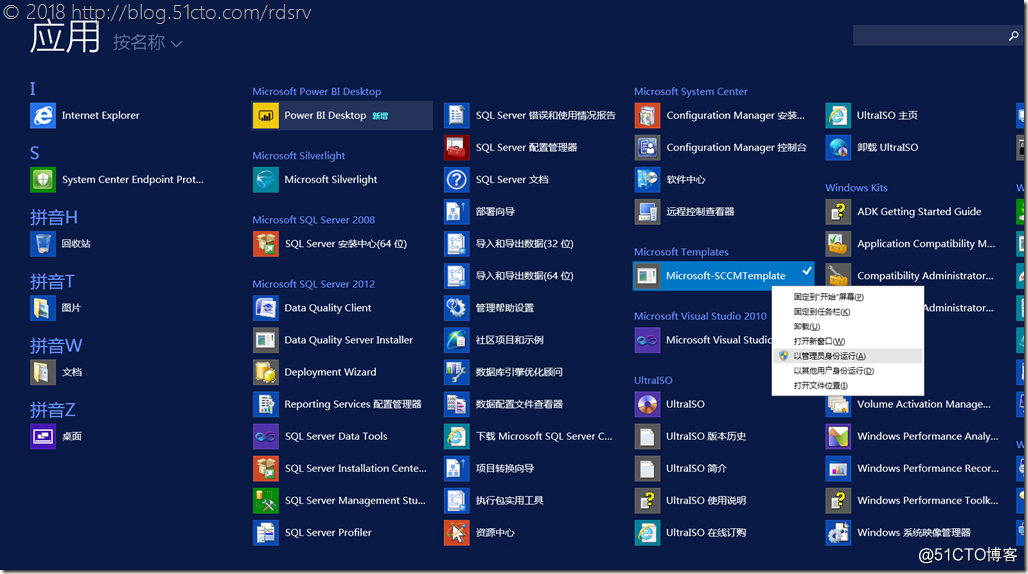The height and width of the screenshot is (574, 1028).
Task: Launch UltraISO application
Action: [670, 404]
